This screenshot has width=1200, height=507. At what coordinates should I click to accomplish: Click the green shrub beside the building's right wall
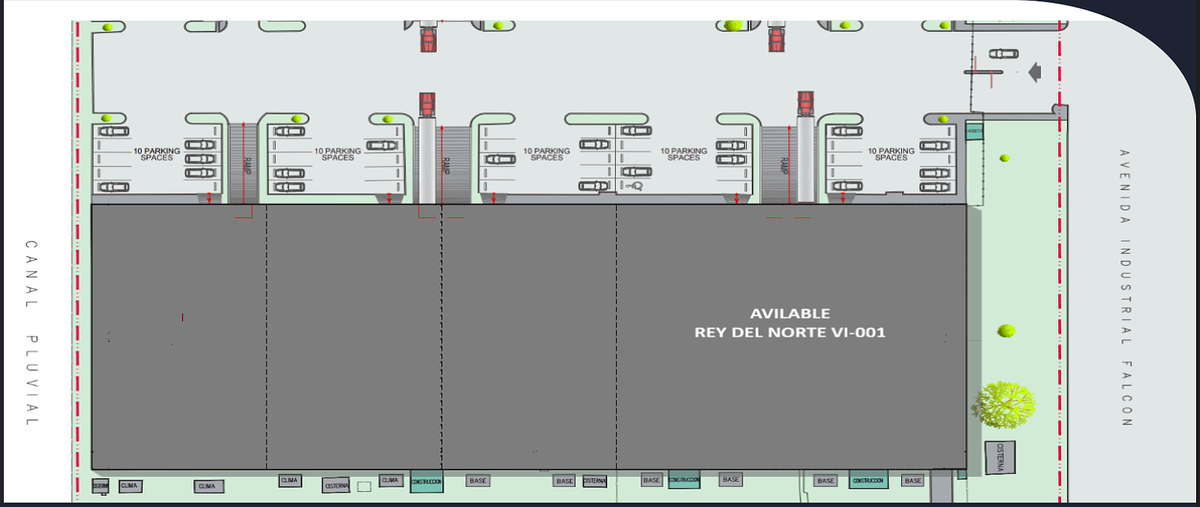(1004, 331)
